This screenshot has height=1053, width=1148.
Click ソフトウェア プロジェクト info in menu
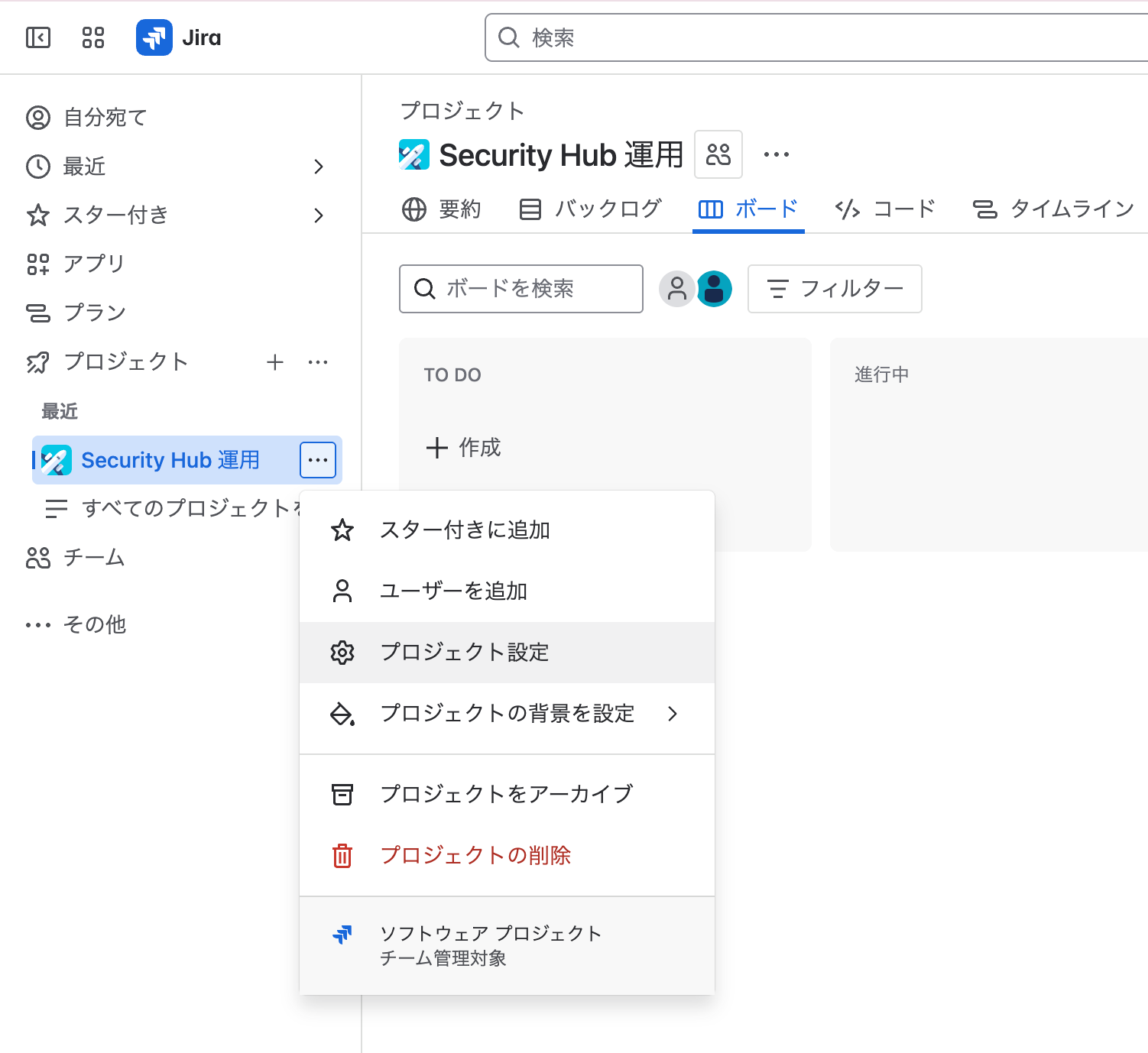(x=508, y=946)
